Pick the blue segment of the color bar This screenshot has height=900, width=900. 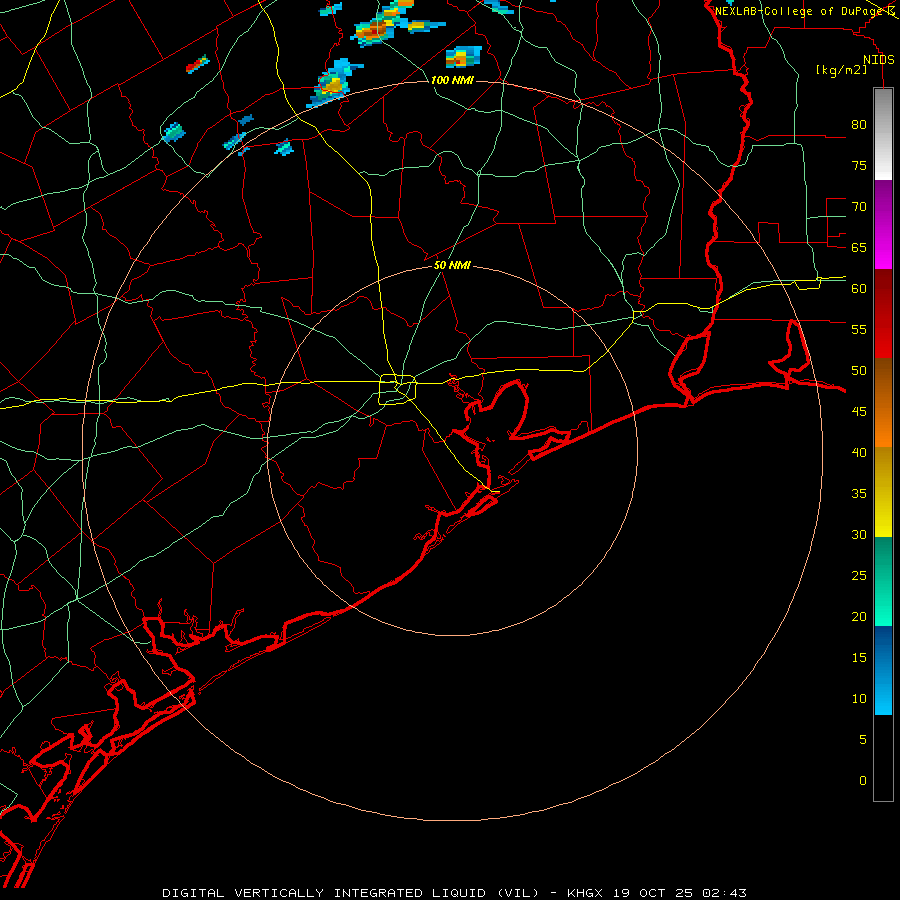pos(883,670)
